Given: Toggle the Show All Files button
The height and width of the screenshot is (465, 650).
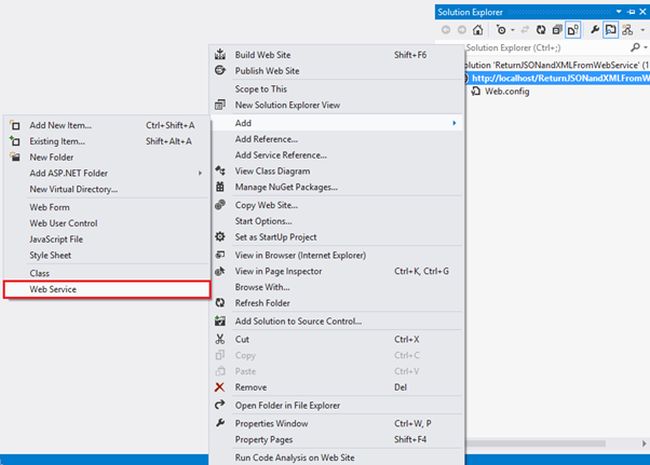Looking at the screenshot, I should tap(573, 30).
